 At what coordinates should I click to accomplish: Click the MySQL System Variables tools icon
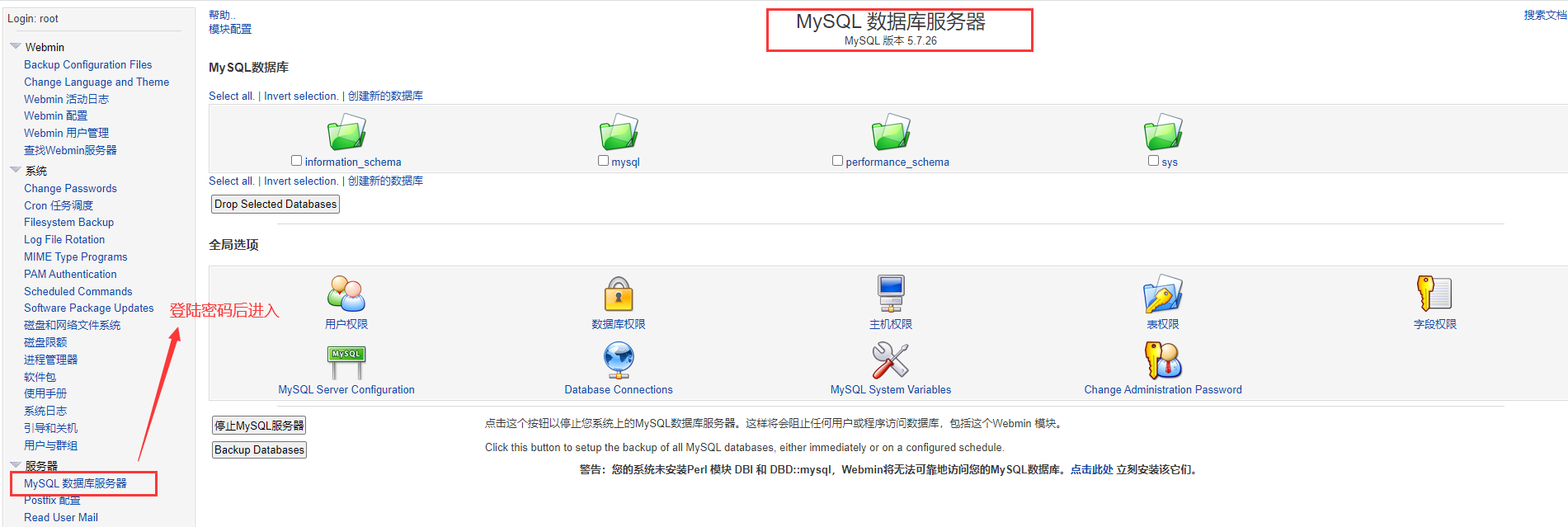(x=891, y=360)
